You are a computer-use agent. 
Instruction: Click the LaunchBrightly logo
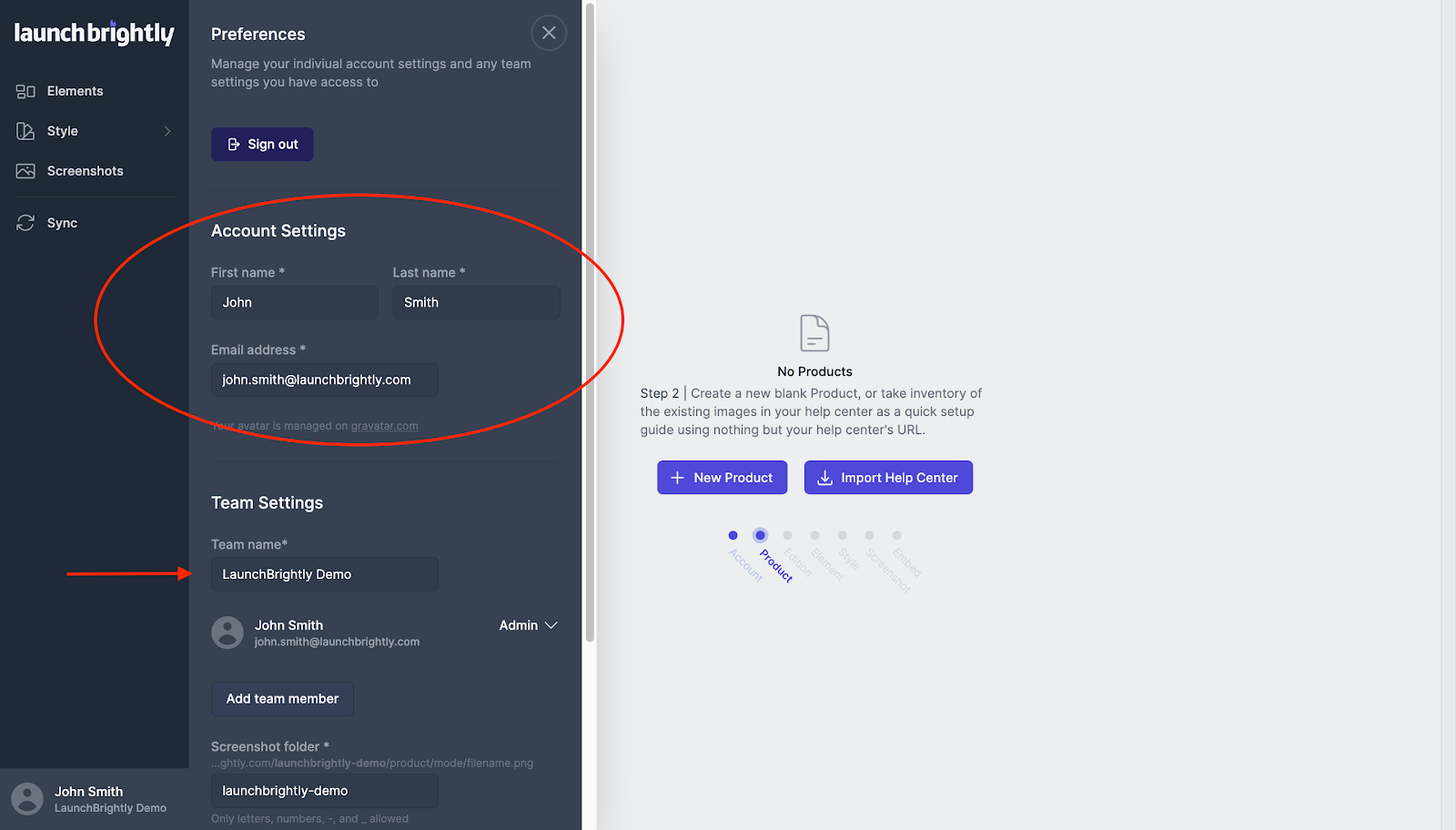pyautogui.click(x=94, y=34)
